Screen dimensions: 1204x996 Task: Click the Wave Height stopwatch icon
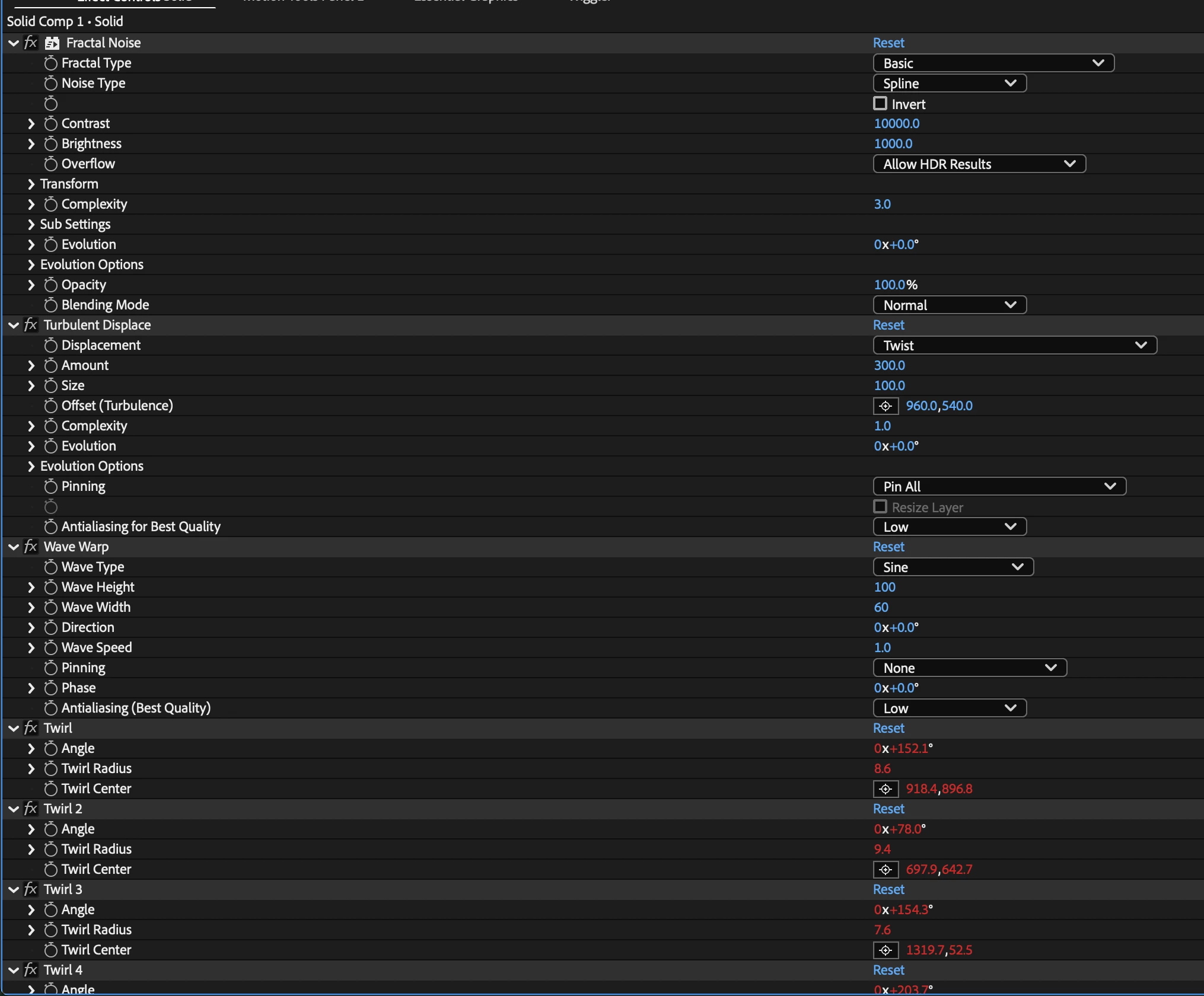click(51, 588)
